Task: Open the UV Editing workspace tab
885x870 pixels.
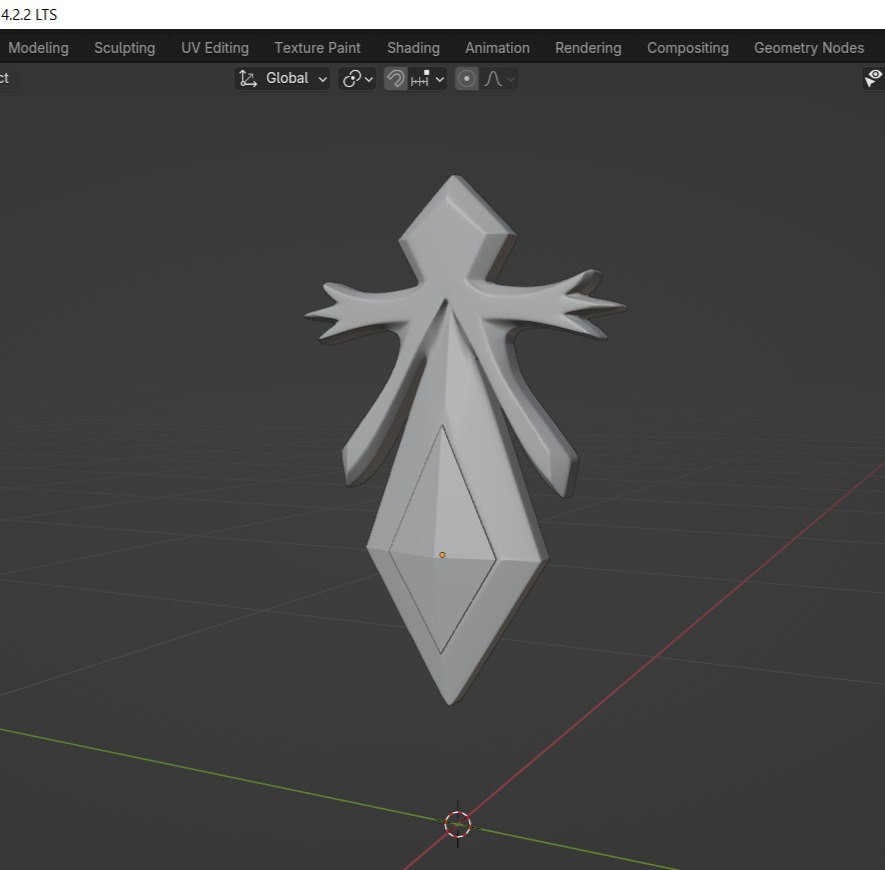Action: pyautogui.click(x=215, y=48)
